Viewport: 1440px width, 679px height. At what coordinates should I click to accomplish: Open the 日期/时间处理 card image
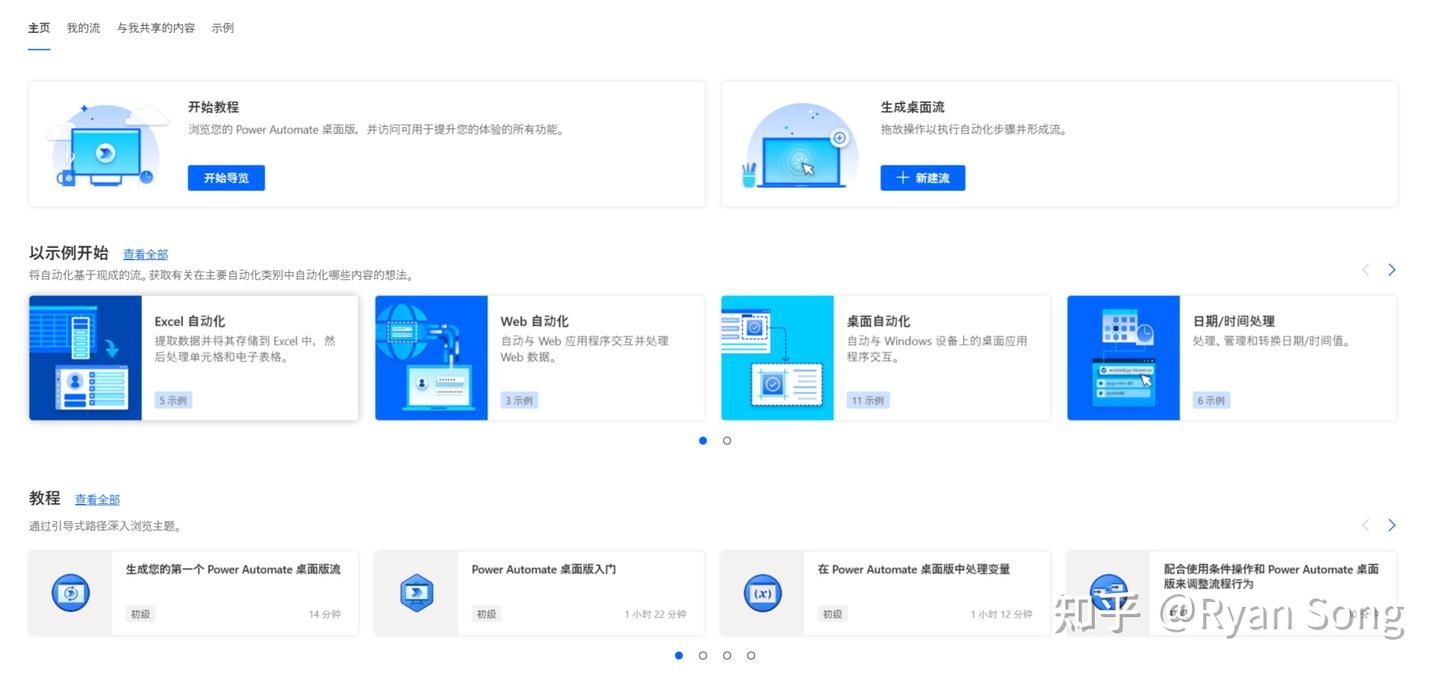[1124, 358]
